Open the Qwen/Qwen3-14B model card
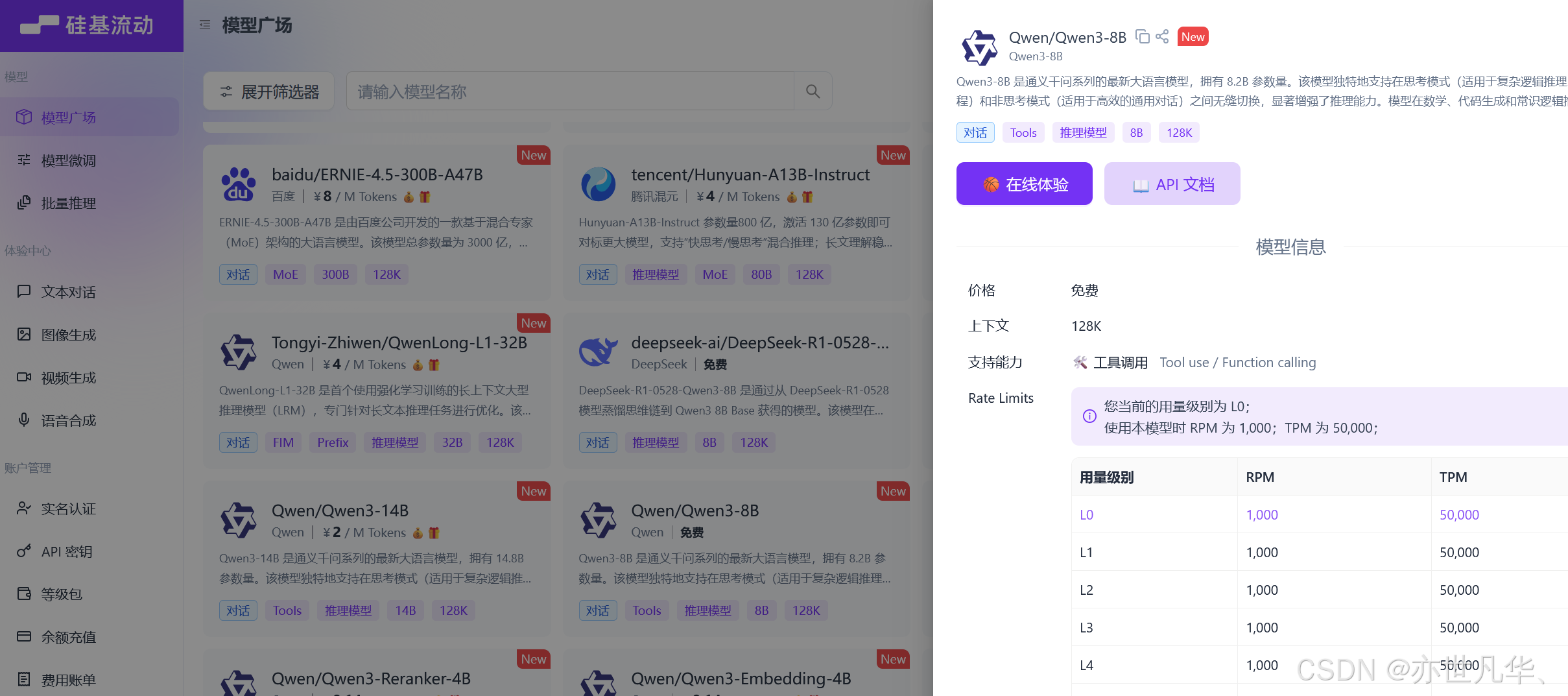 377,558
